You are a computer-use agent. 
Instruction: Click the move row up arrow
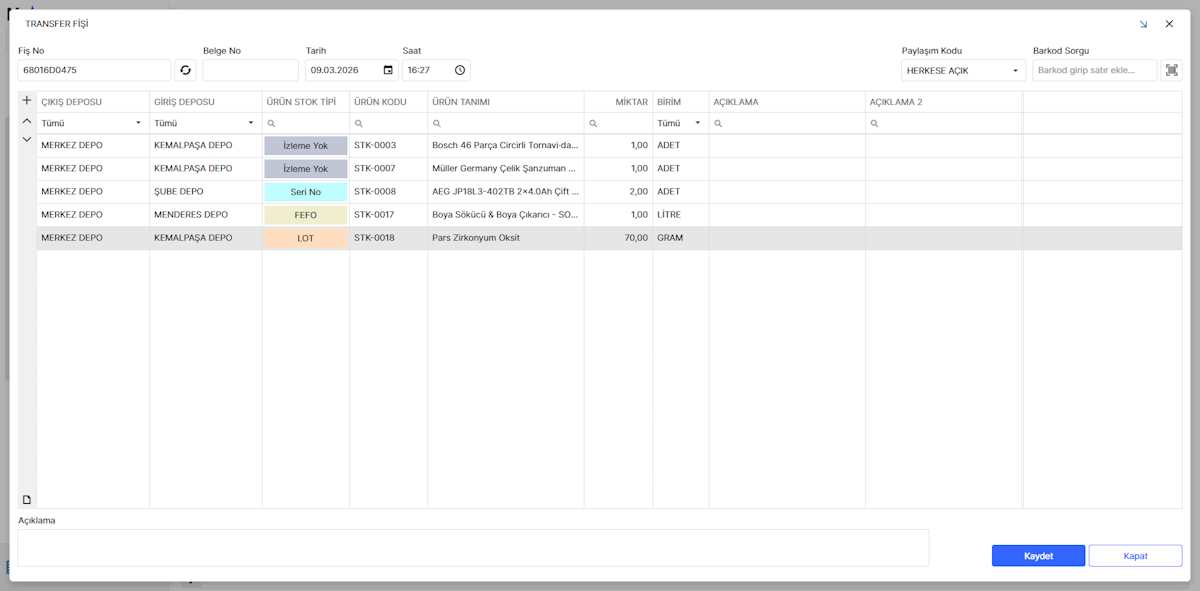tap(27, 121)
